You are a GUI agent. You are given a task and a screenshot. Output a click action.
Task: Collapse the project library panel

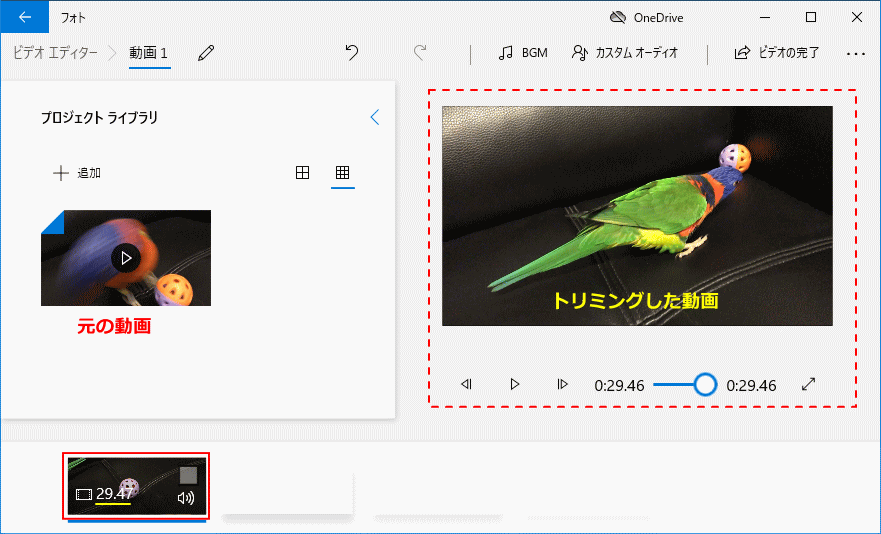tap(375, 118)
